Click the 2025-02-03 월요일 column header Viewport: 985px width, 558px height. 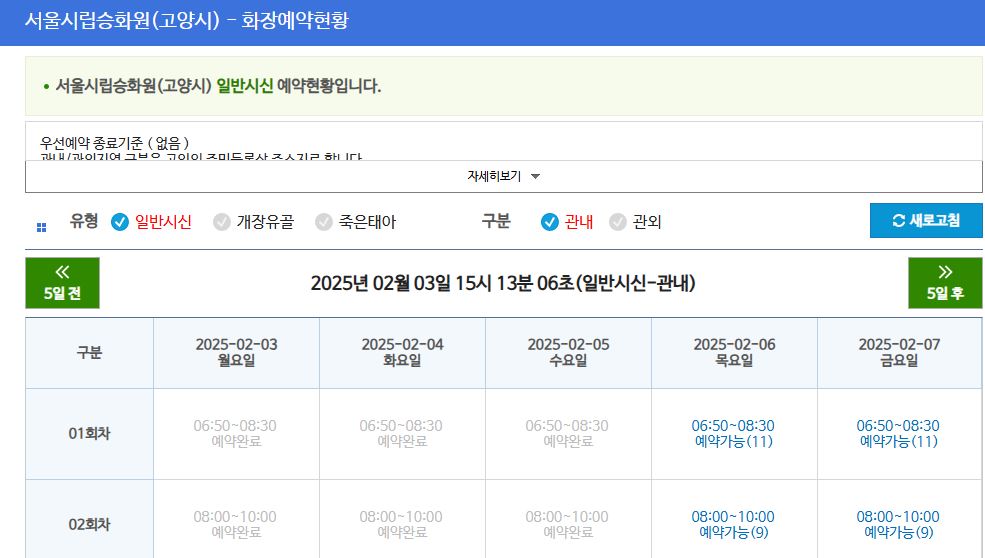coord(236,353)
